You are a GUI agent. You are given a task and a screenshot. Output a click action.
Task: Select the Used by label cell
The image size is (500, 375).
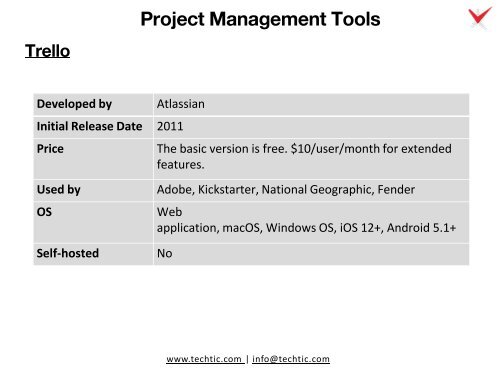93,190
